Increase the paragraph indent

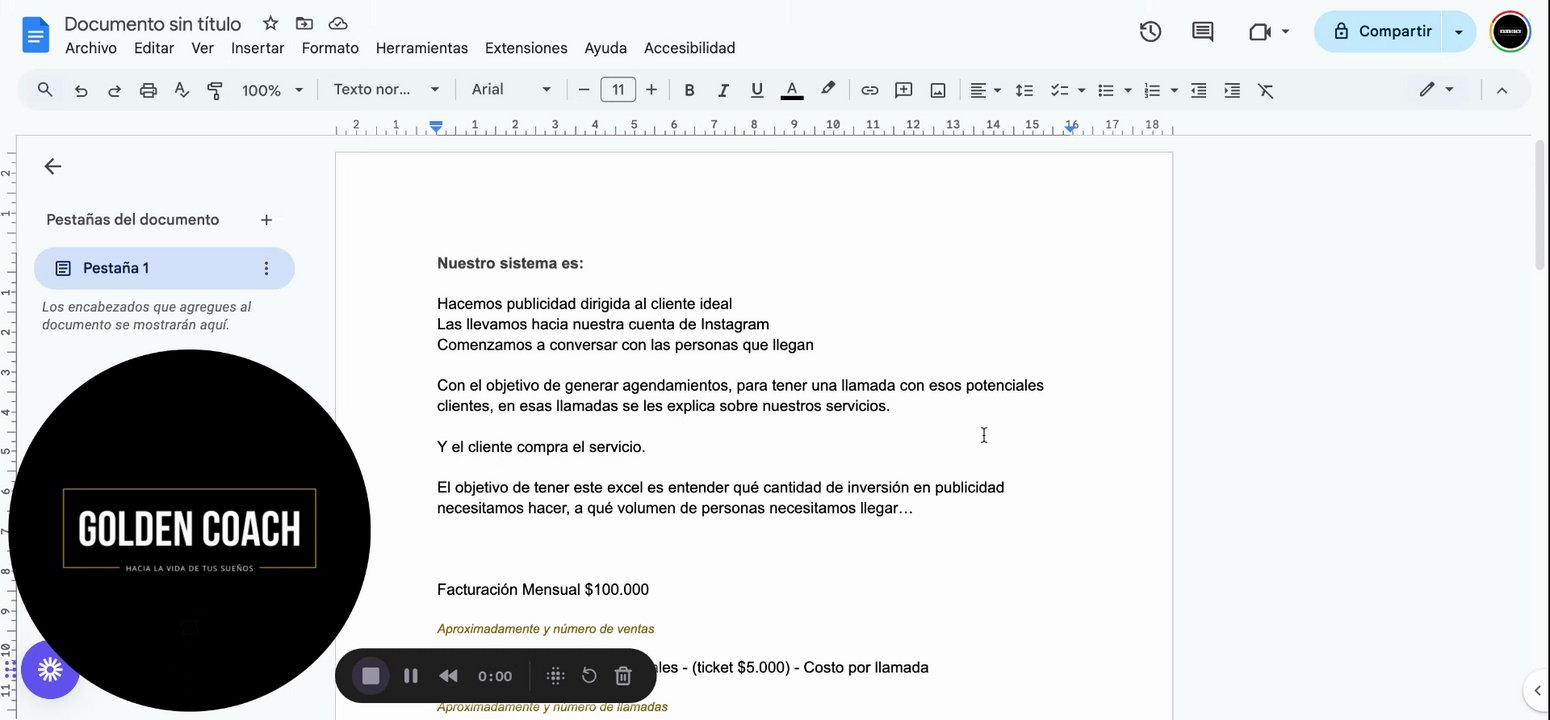(1232, 90)
